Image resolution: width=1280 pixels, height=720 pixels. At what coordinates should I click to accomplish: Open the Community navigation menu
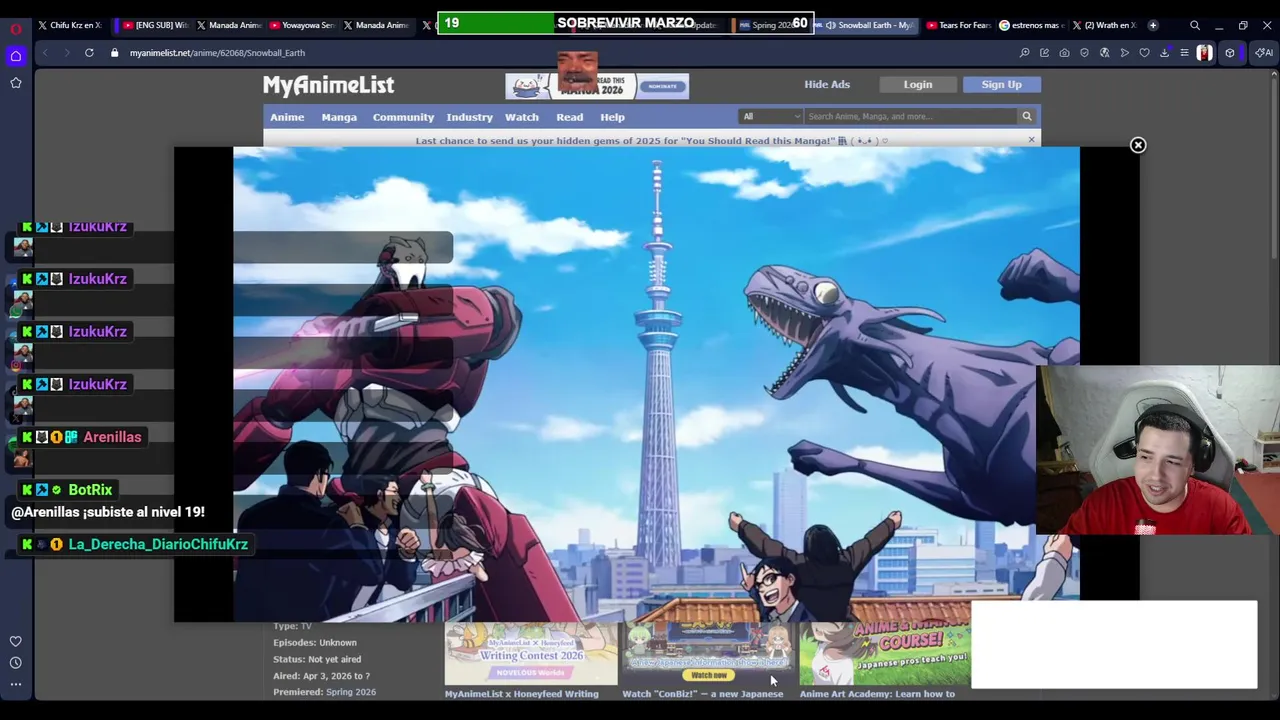[x=403, y=117]
